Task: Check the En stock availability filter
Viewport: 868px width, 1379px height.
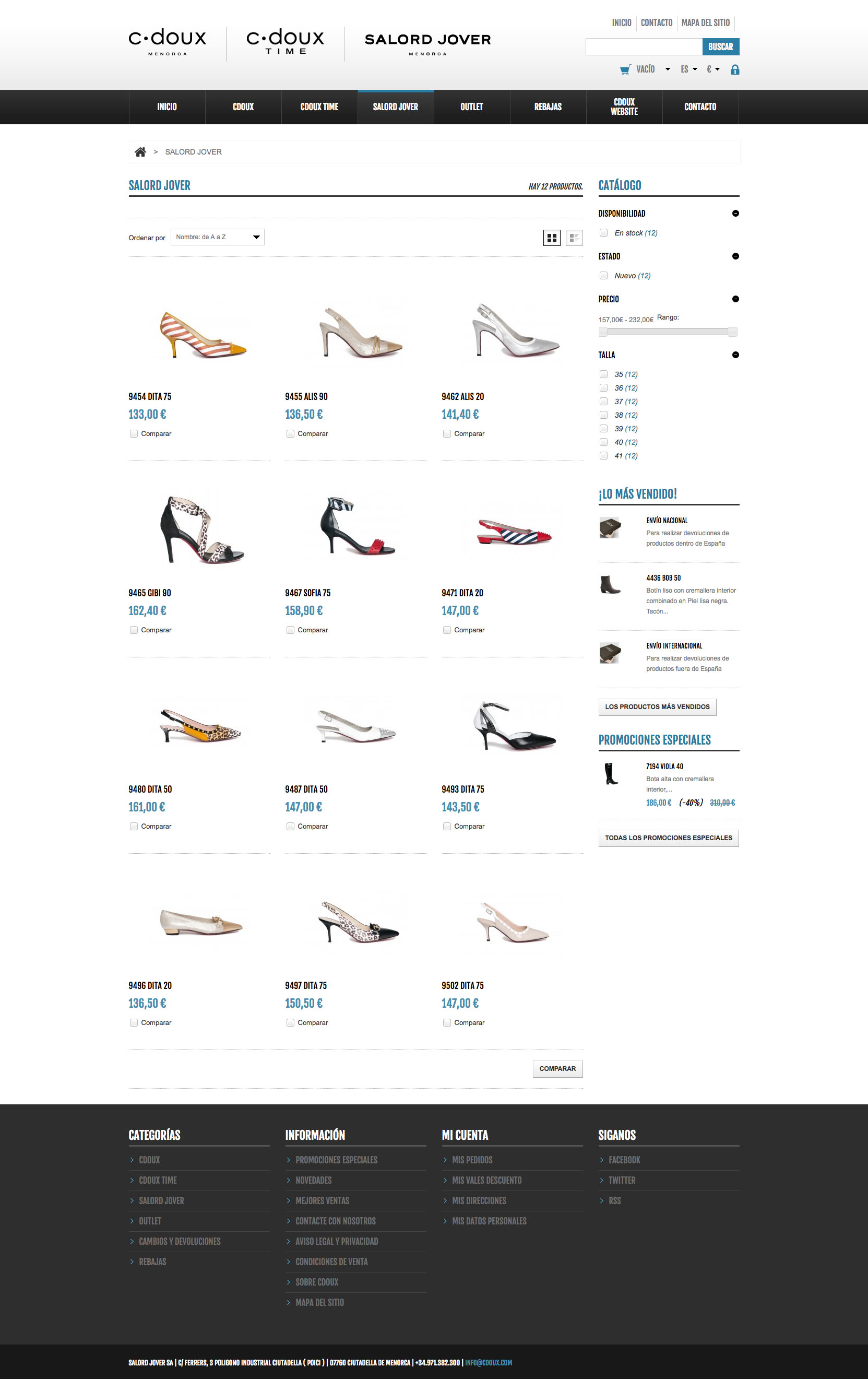Action: pos(603,232)
